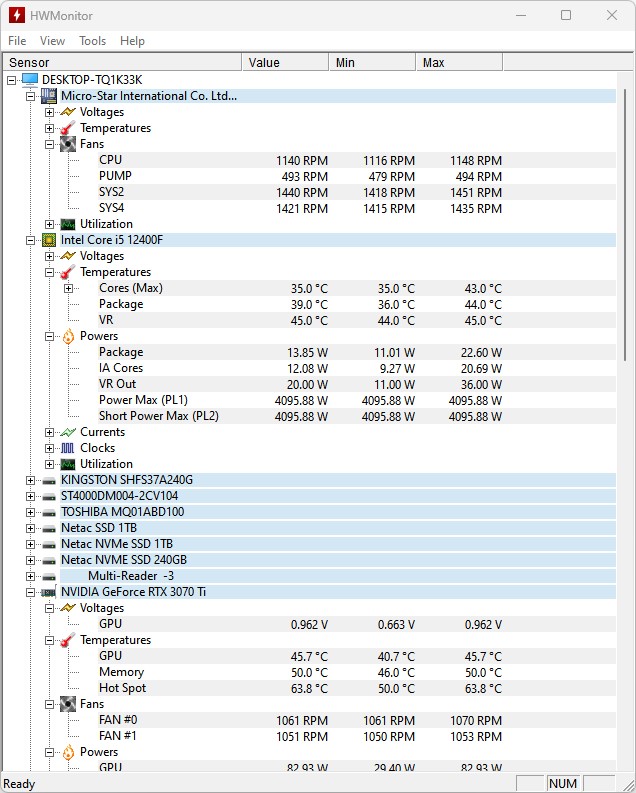Open the Help menu
The height and width of the screenshot is (793, 636).
(132, 41)
